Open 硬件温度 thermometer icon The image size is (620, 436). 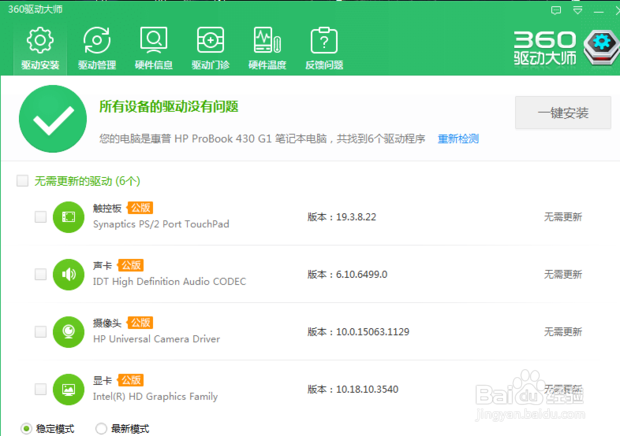[267, 48]
